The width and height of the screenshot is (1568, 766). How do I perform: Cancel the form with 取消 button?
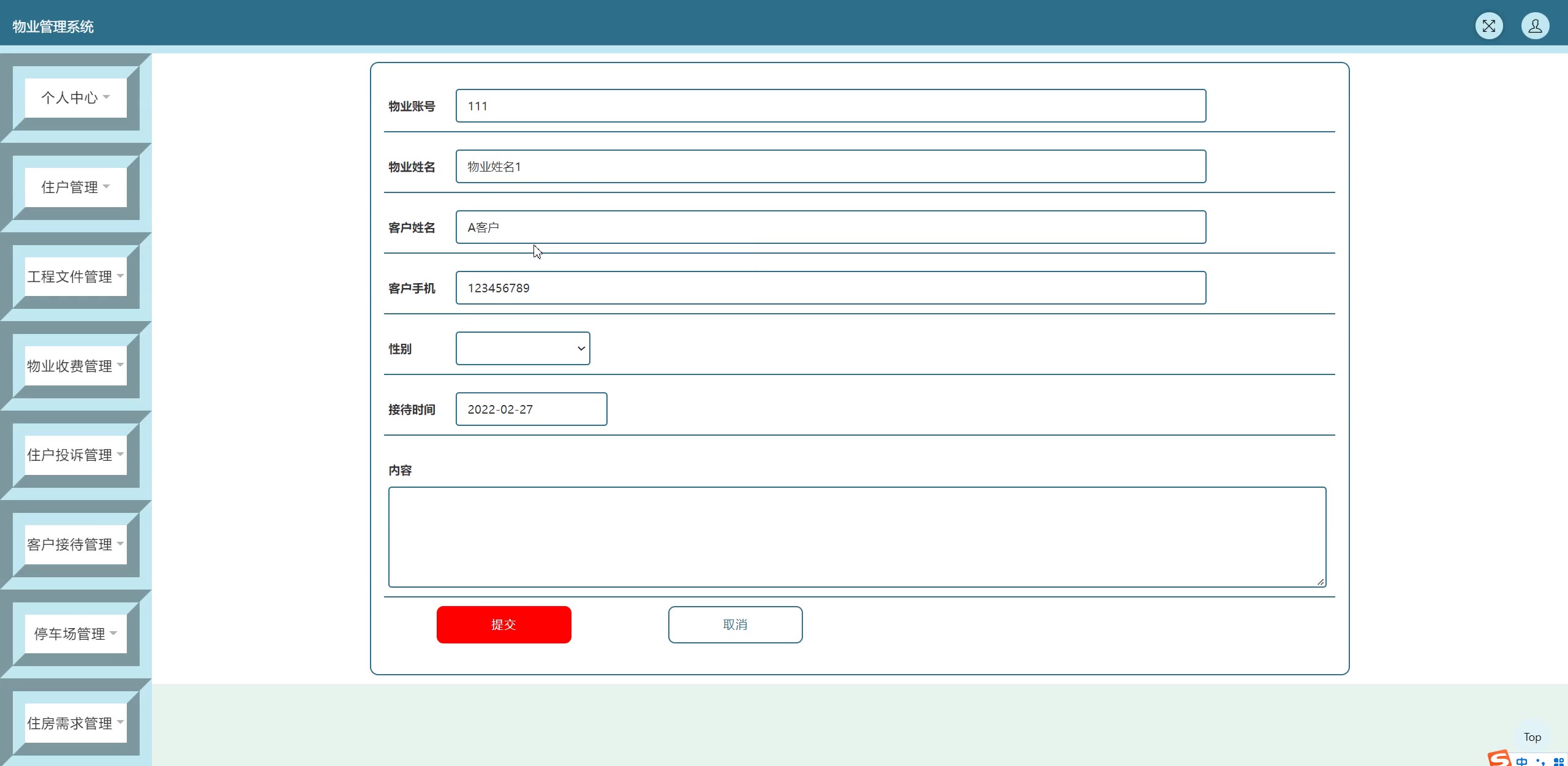(735, 624)
